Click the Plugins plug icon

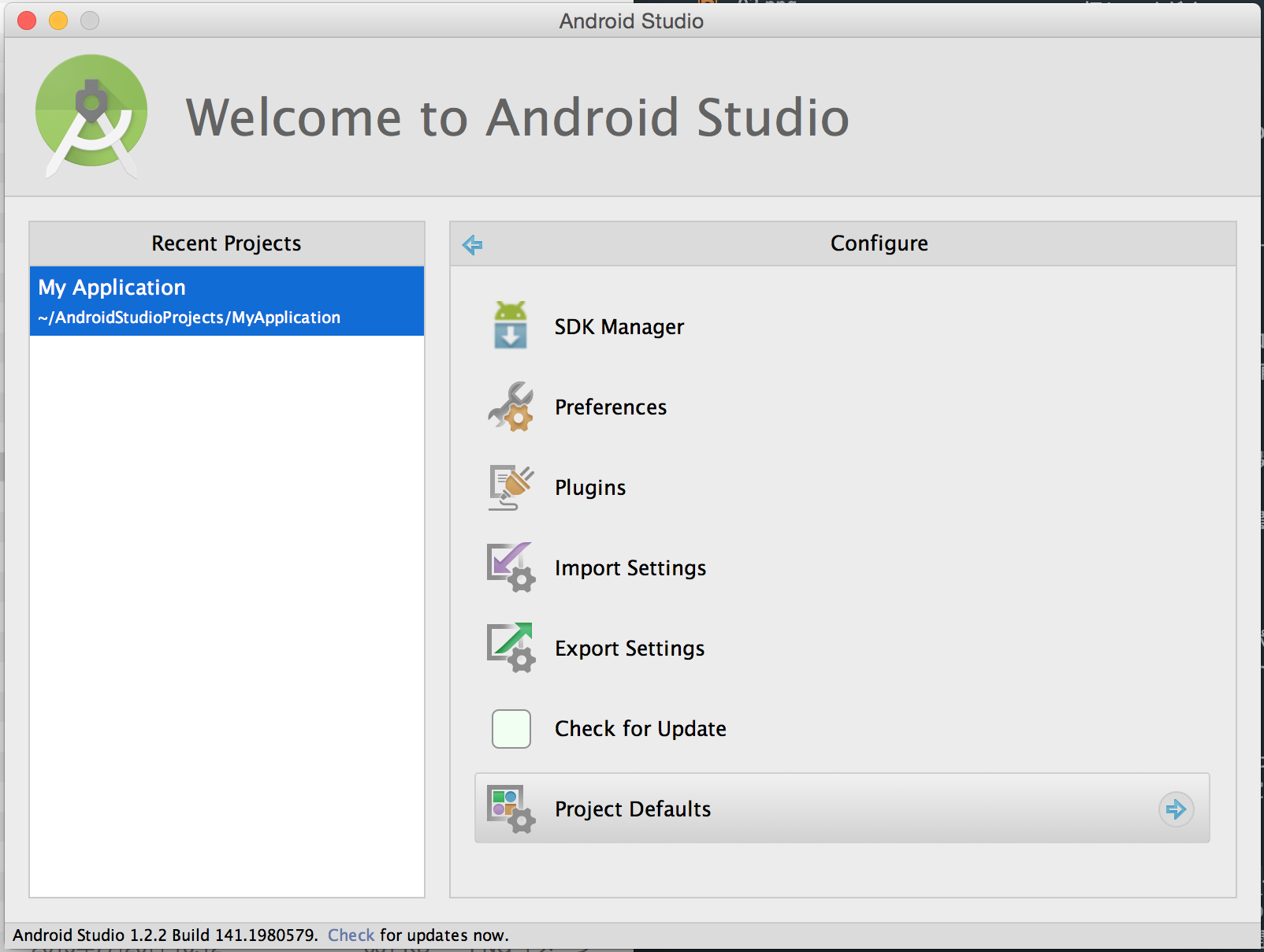[511, 487]
